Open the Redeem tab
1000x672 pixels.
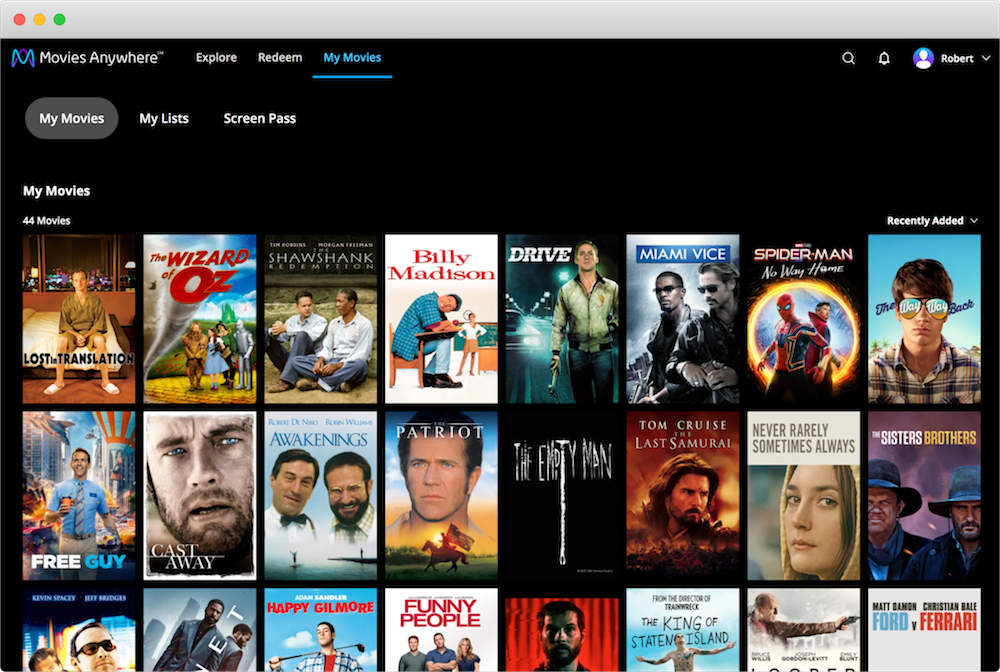280,57
